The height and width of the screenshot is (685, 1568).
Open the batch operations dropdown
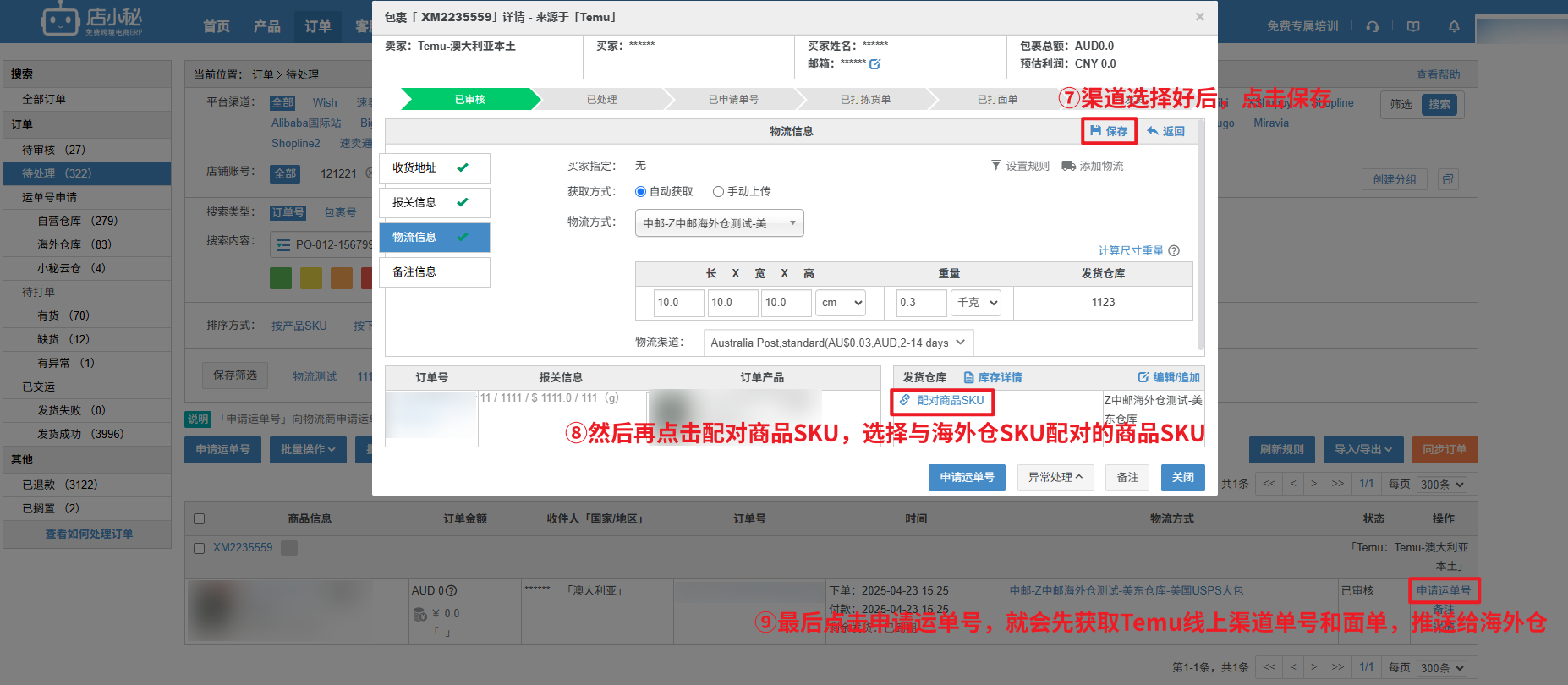pyautogui.click(x=308, y=450)
